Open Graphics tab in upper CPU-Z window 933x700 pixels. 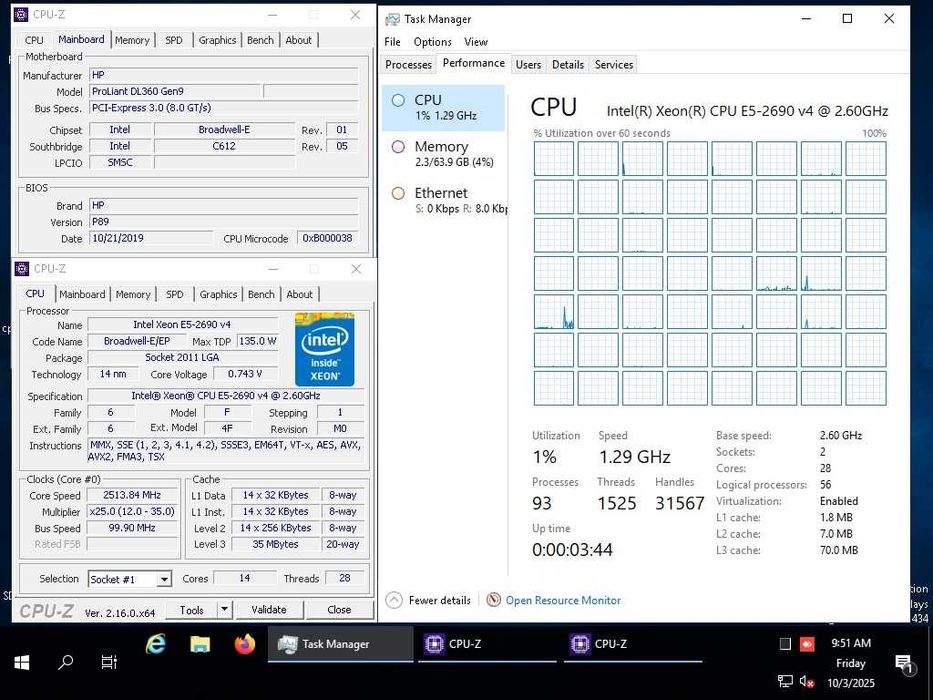click(x=217, y=40)
